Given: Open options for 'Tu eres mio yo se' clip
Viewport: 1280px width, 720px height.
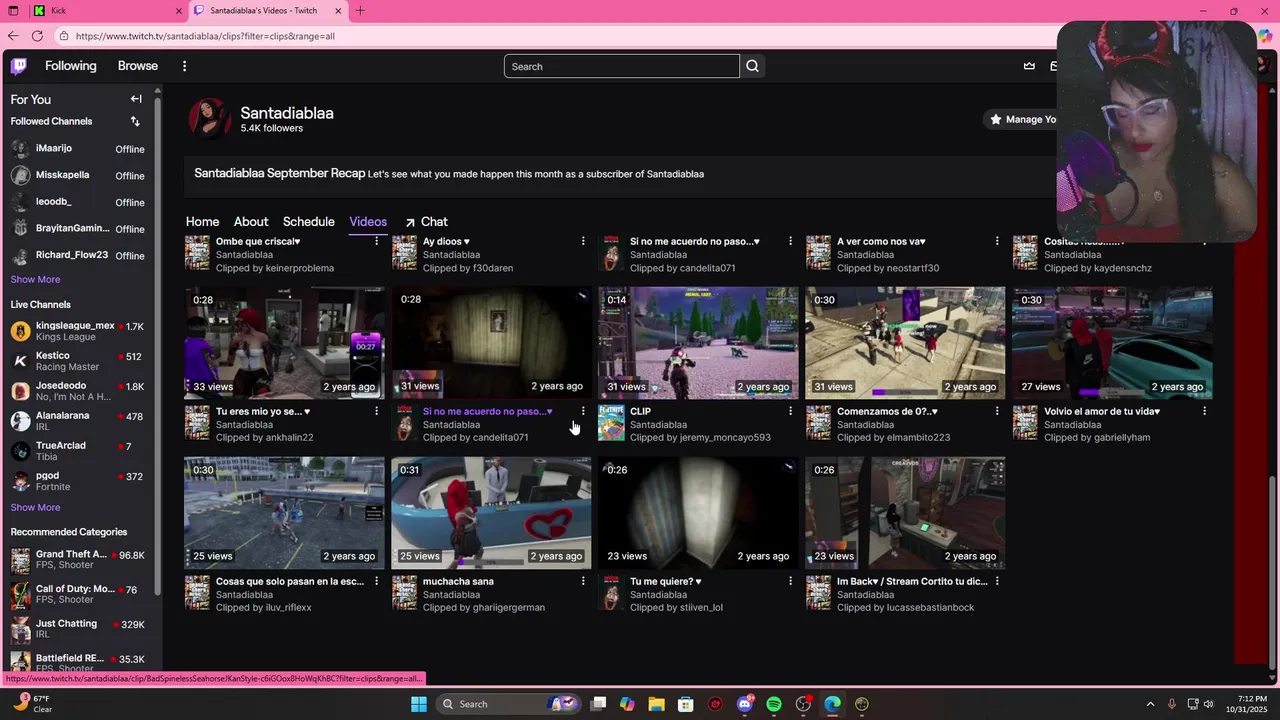Looking at the screenshot, I should [376, 411].
